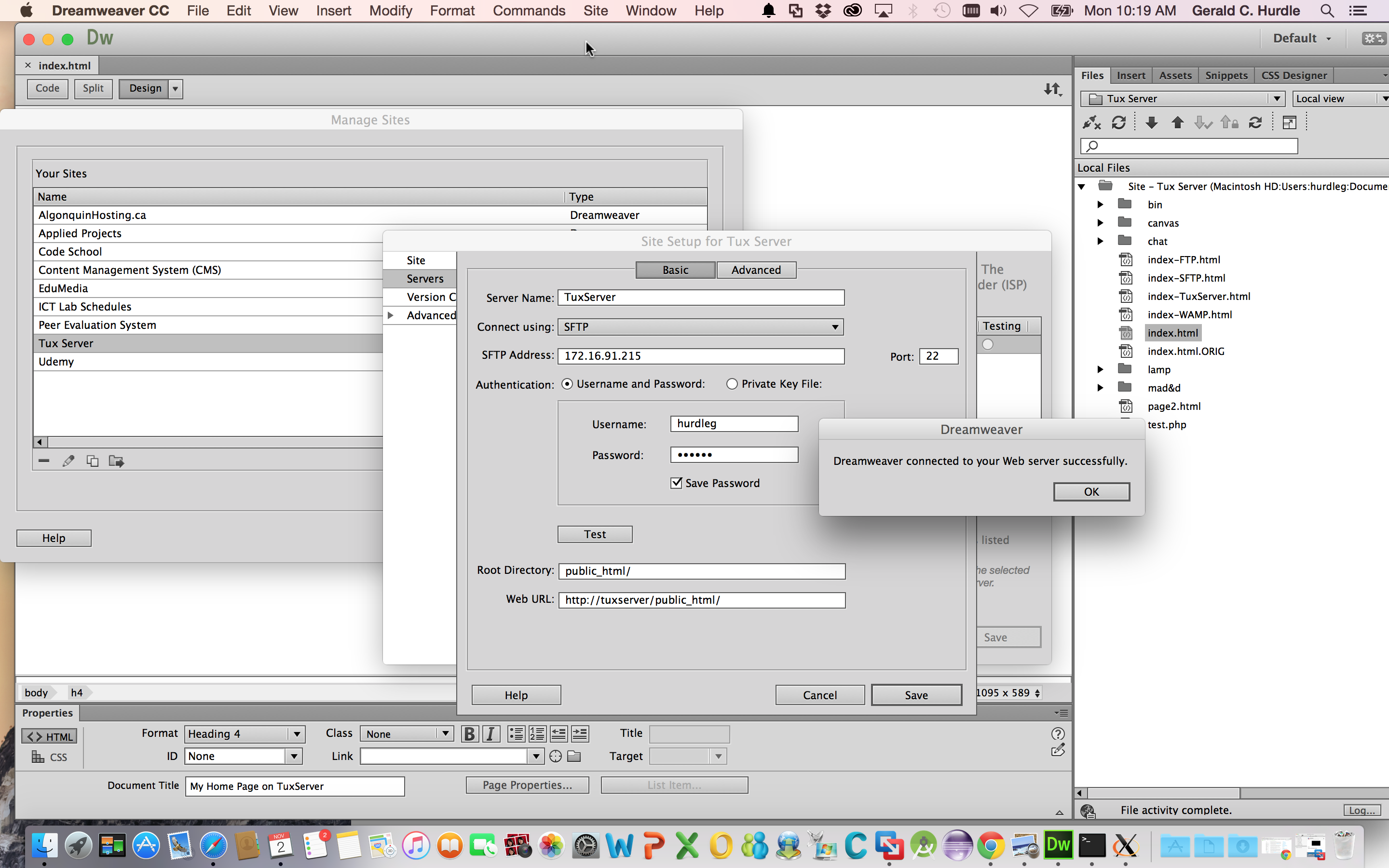Viewport: 1389px width, 868px height.
Task: Expand the lamp folder
Action: coord(1100,369)
